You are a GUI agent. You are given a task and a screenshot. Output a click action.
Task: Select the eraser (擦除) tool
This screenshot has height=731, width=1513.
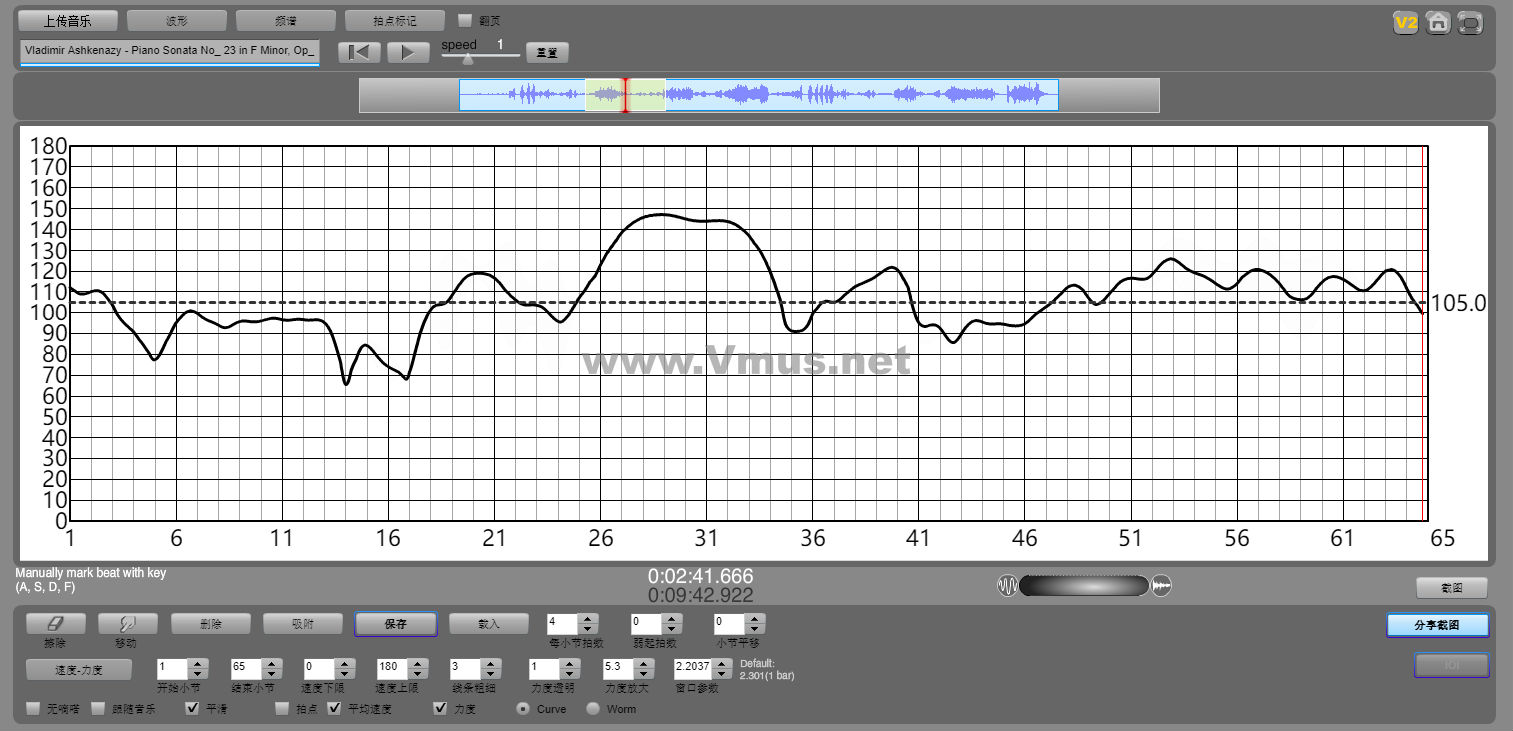coord(54,624)
